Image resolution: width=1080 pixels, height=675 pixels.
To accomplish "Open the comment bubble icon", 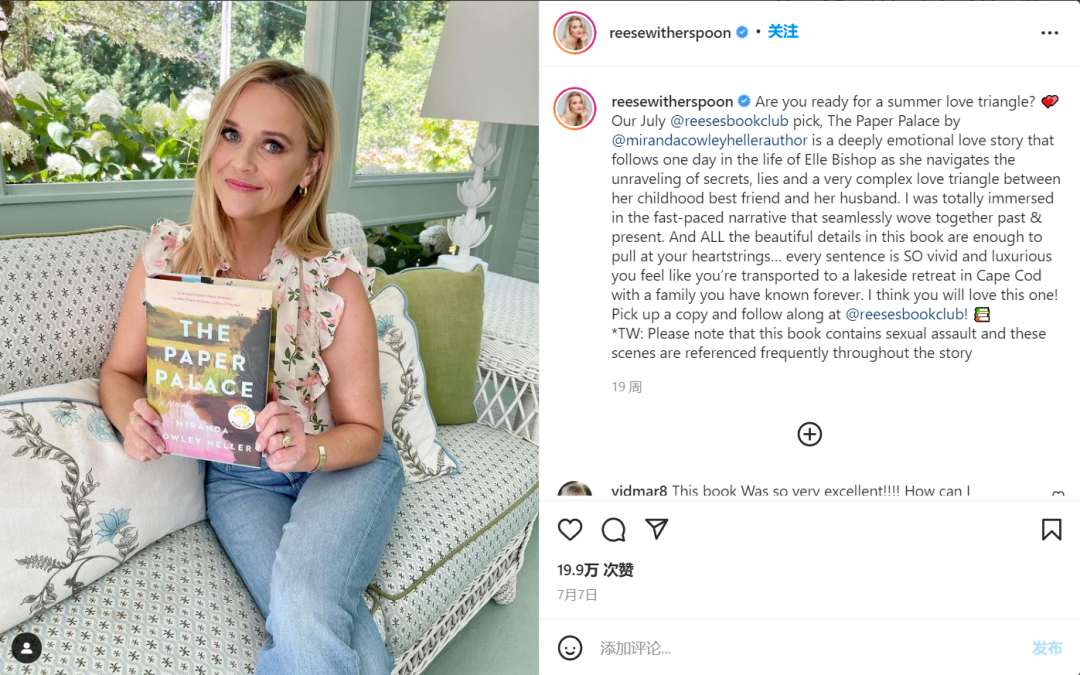I will pyautogui.click(x=613, y=530).
